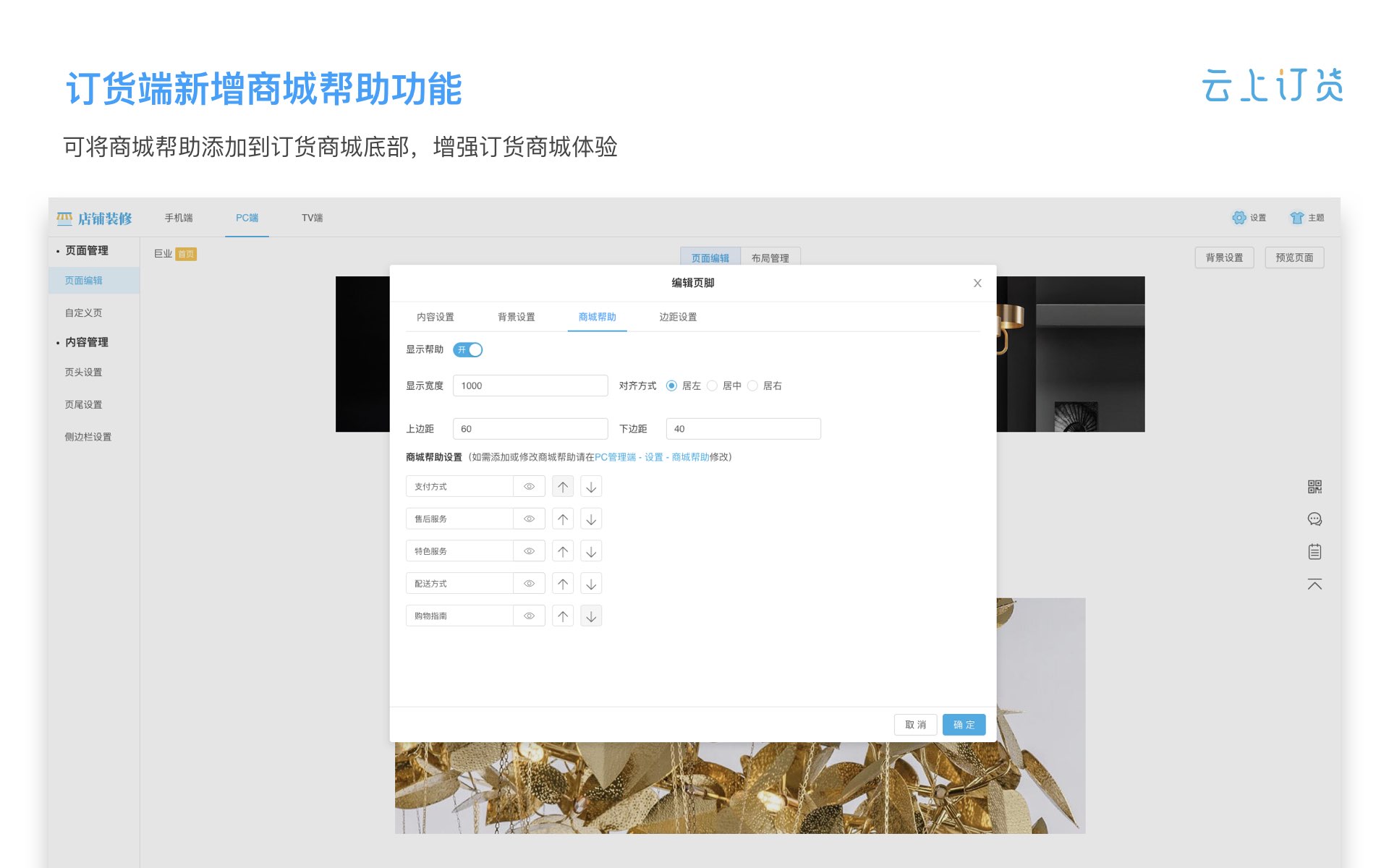Image resolution: width=1389 pixels, height=868 pixels.
Task: Toggle visibility of 配送方式
Action: (530, 584)
